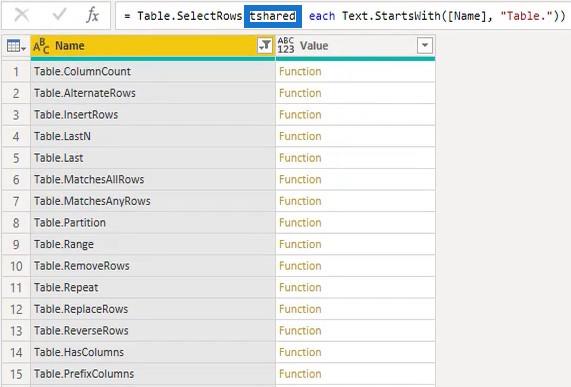Open the Value column dropdown arrow
Image resolution: width=571 pixels, height=387 pixels.
pos(425,46)
